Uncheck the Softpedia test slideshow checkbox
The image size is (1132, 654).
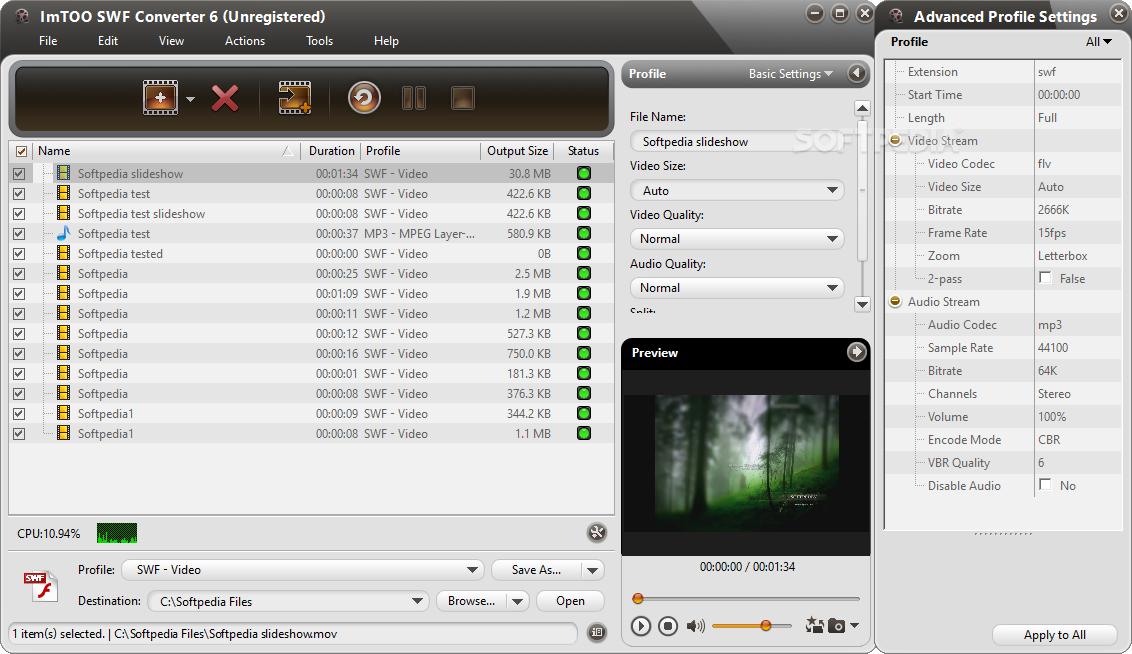pos(19,214)
